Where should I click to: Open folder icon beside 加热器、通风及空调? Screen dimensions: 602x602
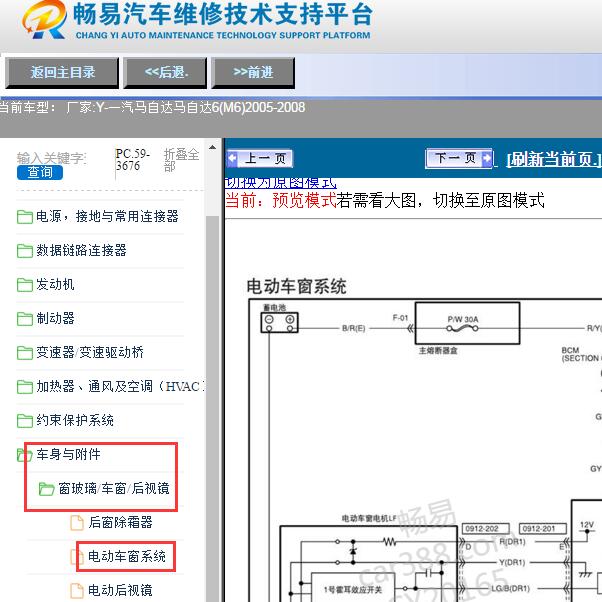coord(25,387)
